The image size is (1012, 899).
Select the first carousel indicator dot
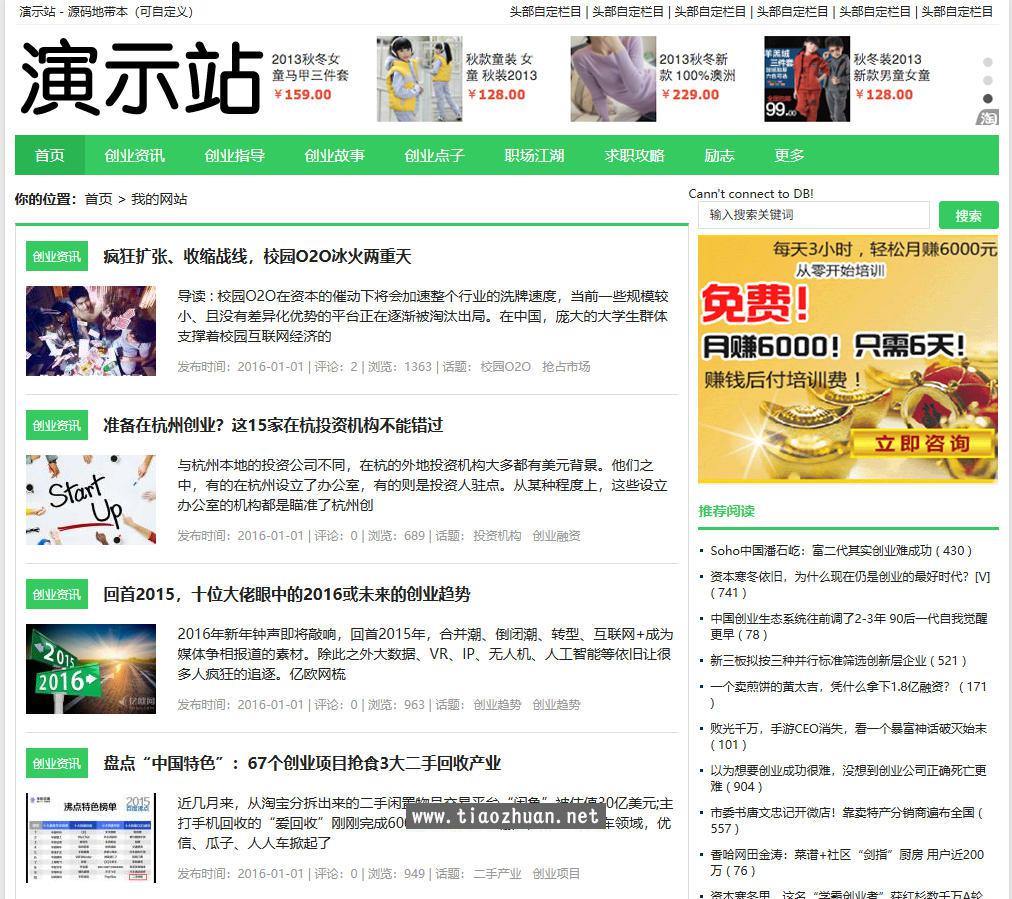point(987,63)
